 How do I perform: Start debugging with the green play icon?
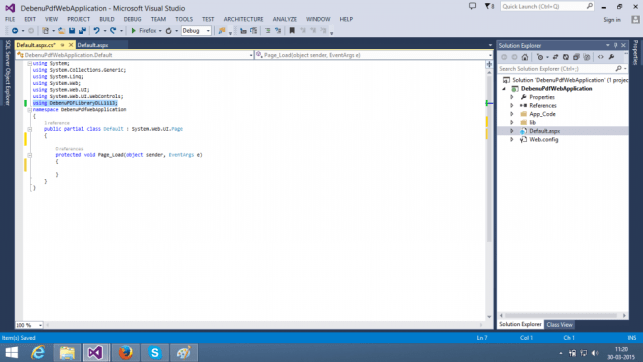click(x=133, y=31)
